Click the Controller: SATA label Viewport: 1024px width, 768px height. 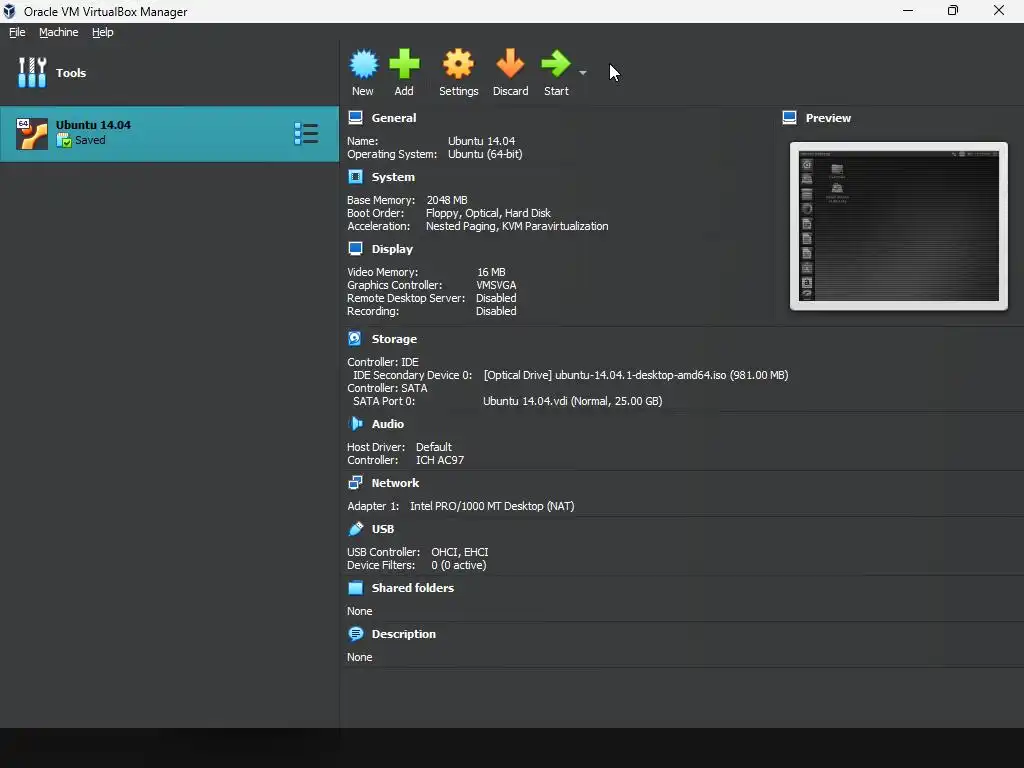387,388
